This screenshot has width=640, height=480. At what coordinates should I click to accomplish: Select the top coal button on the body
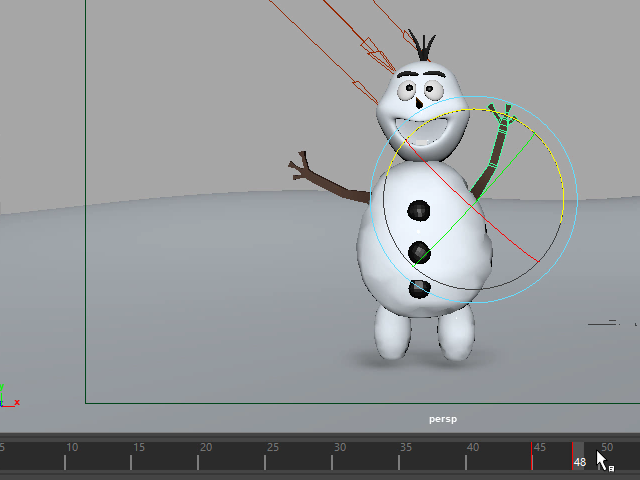tap(418, 211)
